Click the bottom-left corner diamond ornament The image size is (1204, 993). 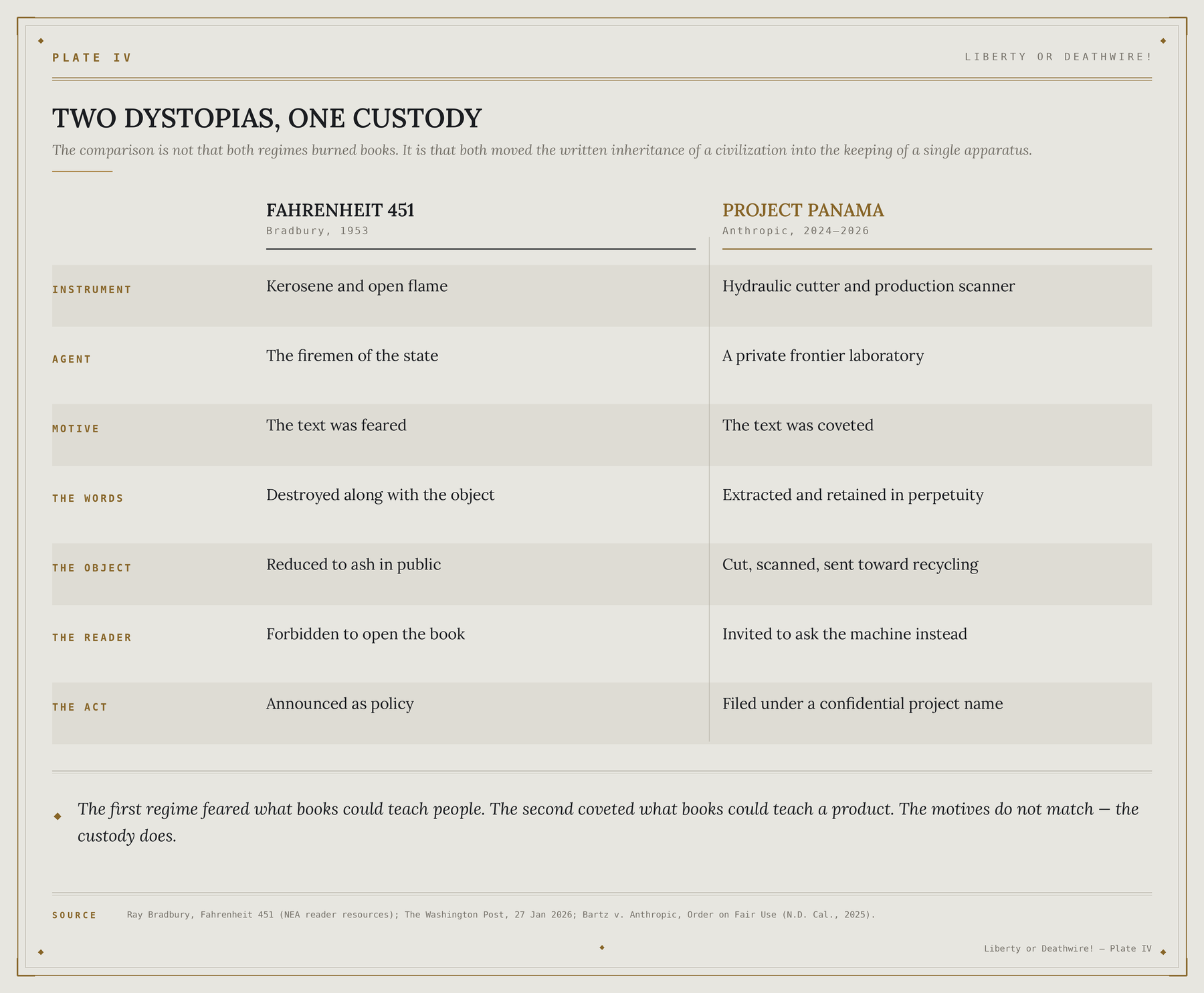[x=41, y=952]
